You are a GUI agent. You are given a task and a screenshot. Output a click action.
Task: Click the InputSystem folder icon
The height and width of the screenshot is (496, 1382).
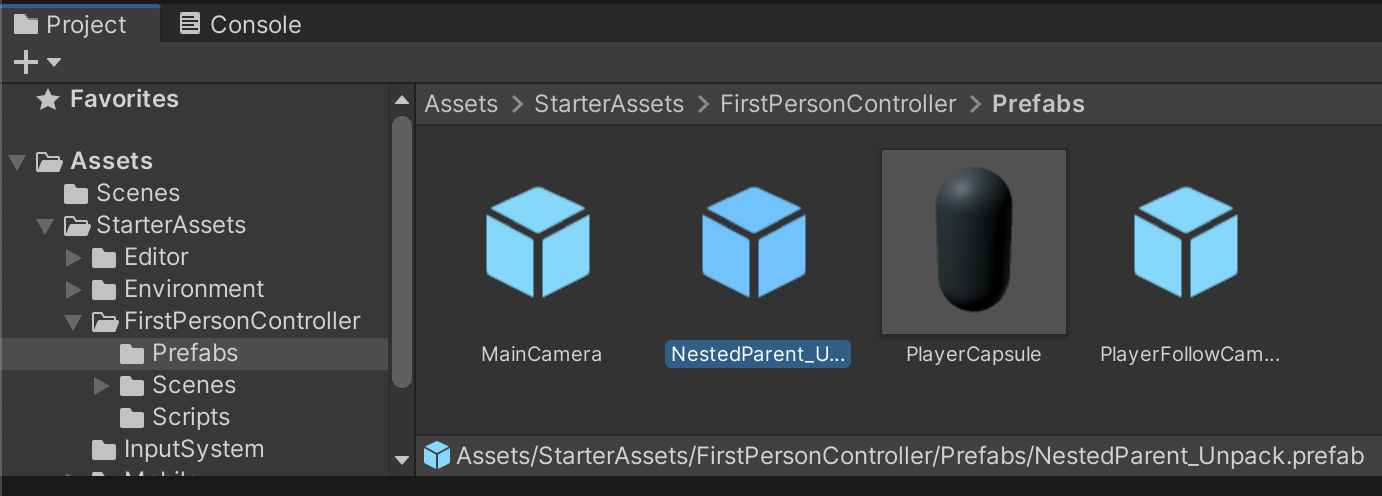(x=104, y=449)
